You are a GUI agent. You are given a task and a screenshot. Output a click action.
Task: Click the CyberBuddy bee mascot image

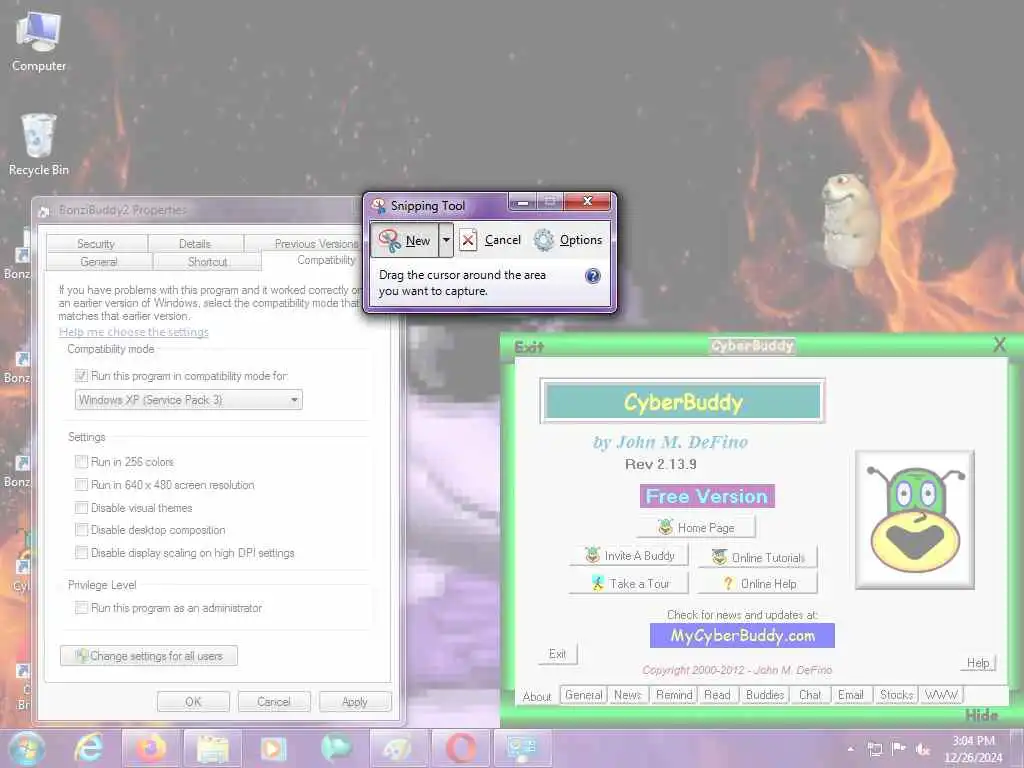tap(915, 520)
